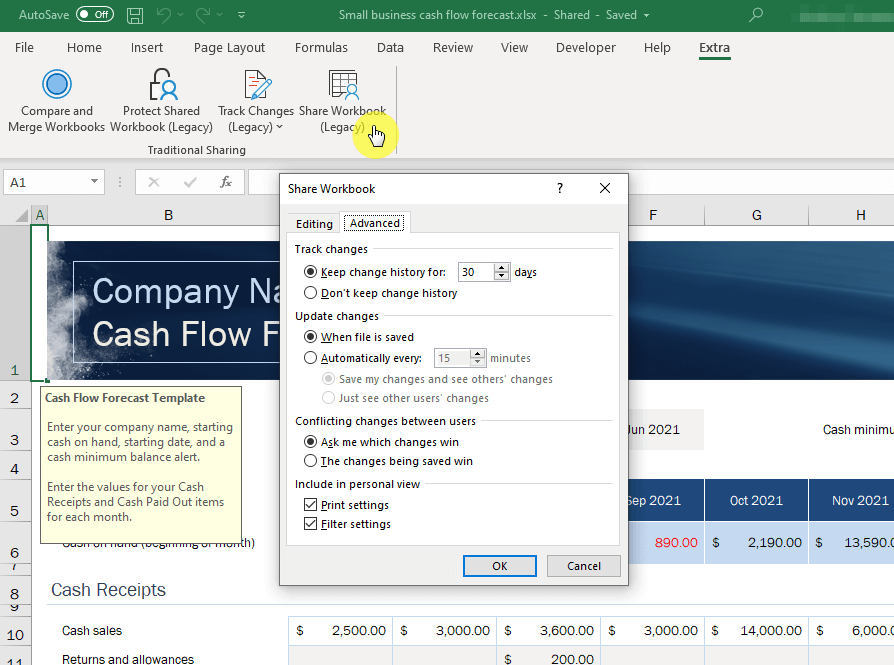This screenshot has height=665, width=894.
Task: Click the Cash Receipts heading
Action: tap(108, 590)
